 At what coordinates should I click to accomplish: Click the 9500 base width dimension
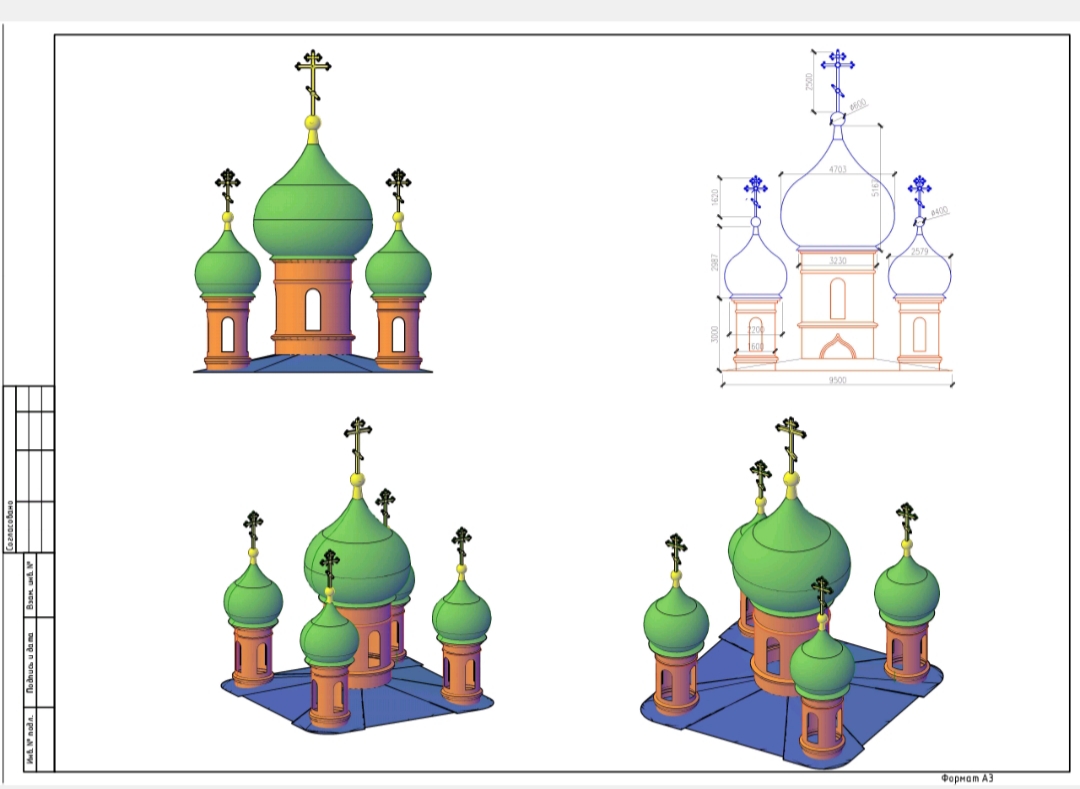coord(836,380)
